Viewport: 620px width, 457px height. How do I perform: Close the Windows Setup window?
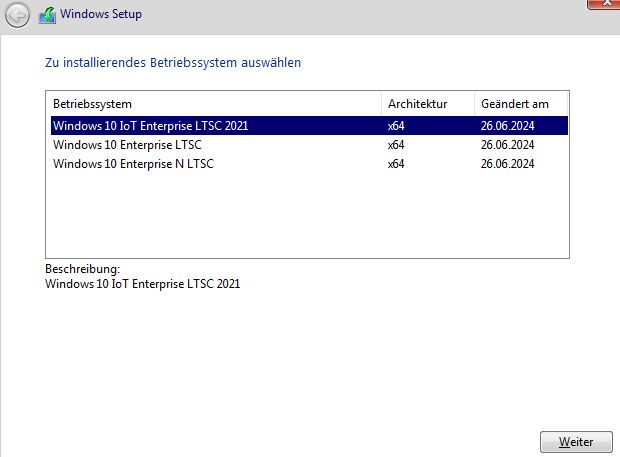tap(604, 4)
